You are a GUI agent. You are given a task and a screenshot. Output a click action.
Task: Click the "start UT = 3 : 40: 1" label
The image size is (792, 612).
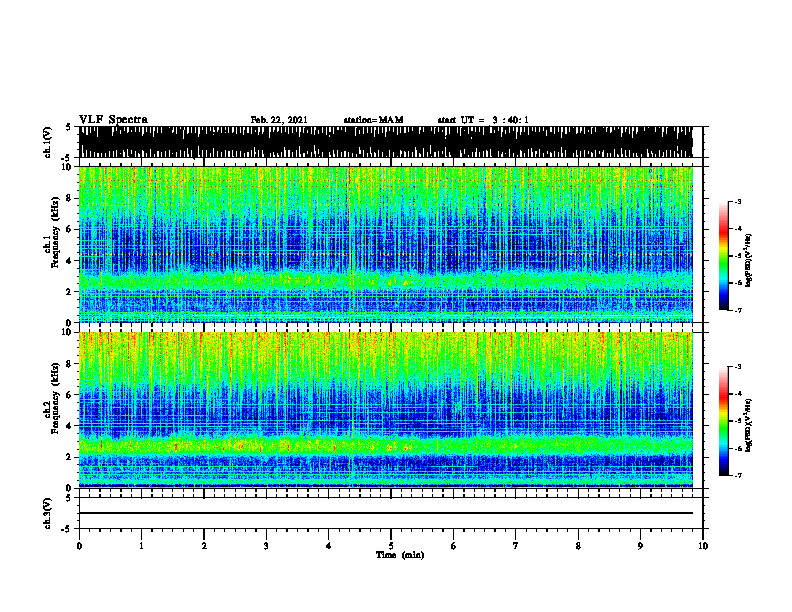click(x=483, y=120)
